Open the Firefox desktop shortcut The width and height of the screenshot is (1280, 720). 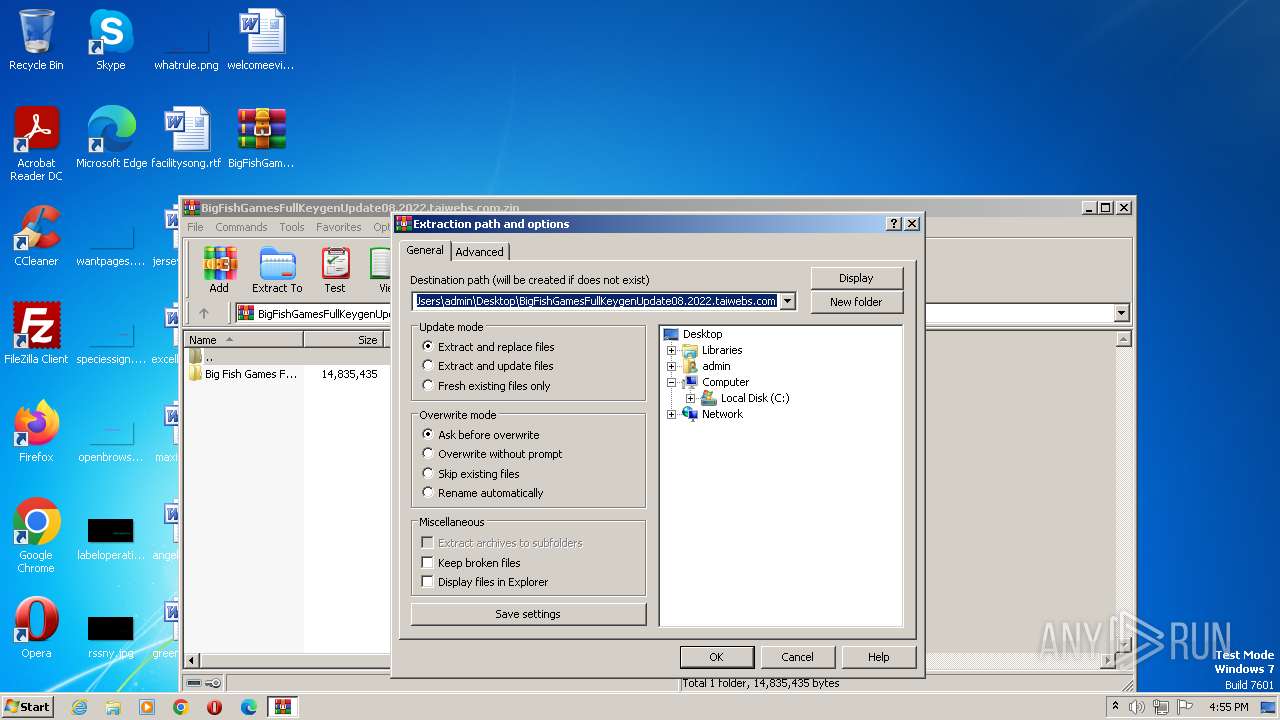(36, 432)
